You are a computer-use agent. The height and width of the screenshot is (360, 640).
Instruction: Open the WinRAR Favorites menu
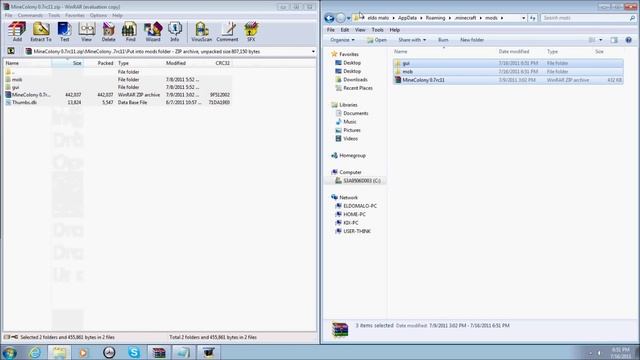75,16
